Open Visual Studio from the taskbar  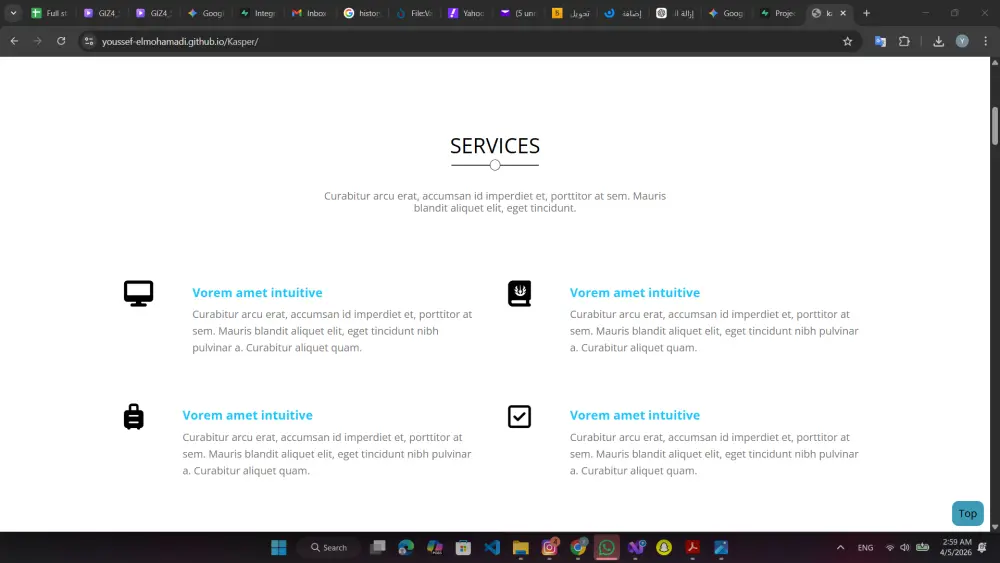click(x=636, y=548)
